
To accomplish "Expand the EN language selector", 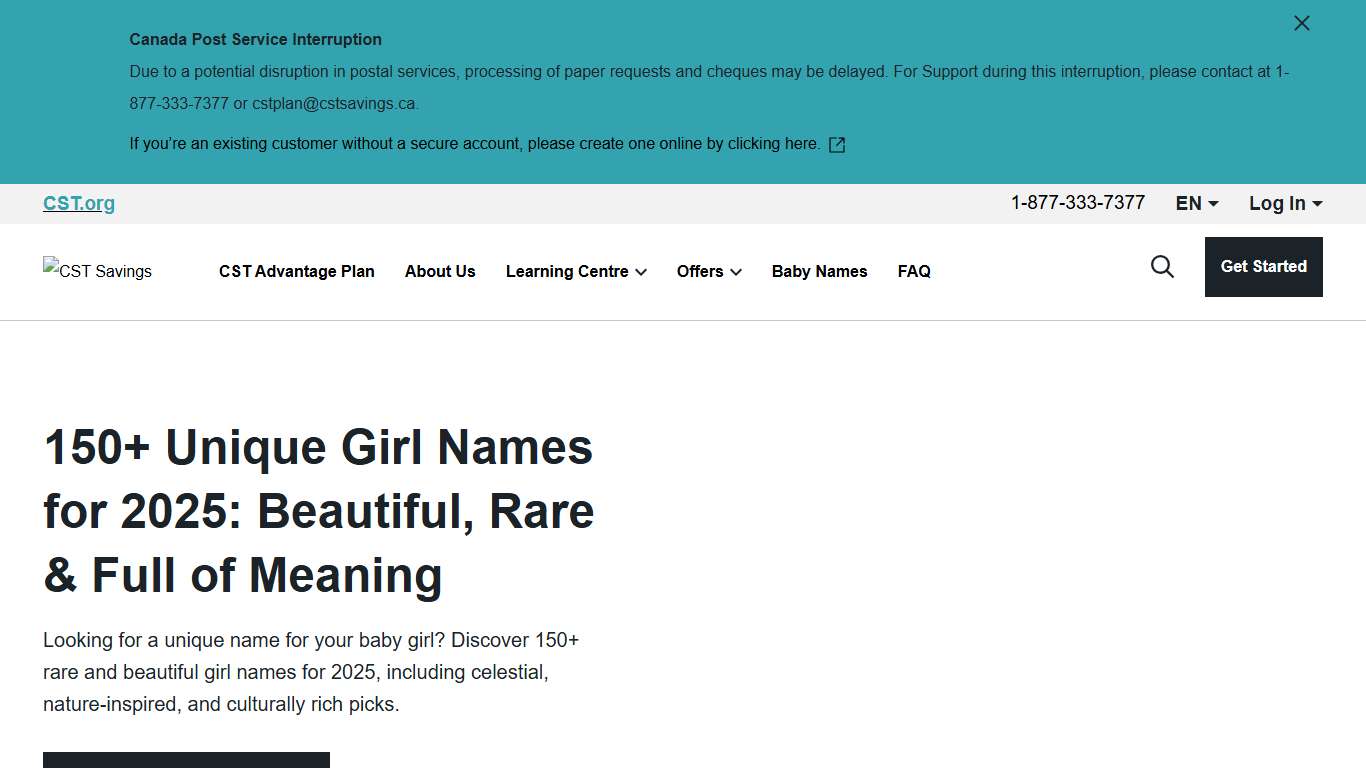I will pyautogui.click(x=1196, y=203).
